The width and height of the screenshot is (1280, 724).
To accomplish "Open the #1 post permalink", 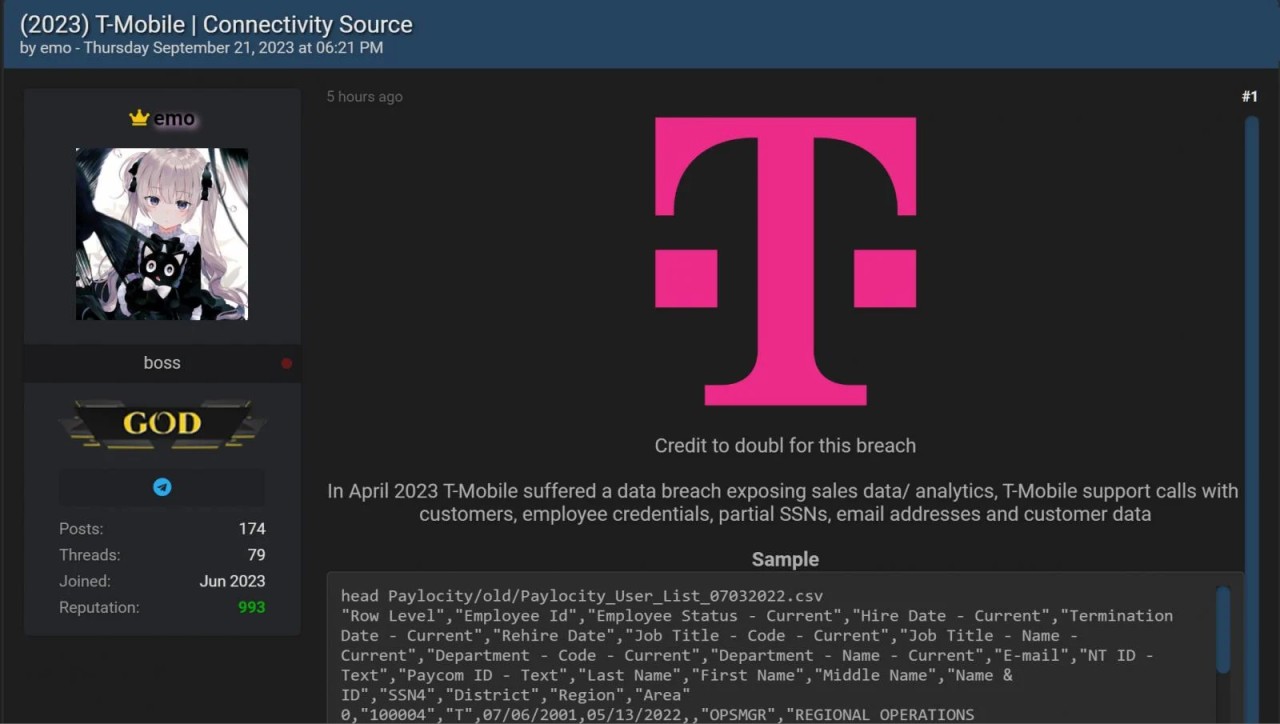I will (1249, 96).
